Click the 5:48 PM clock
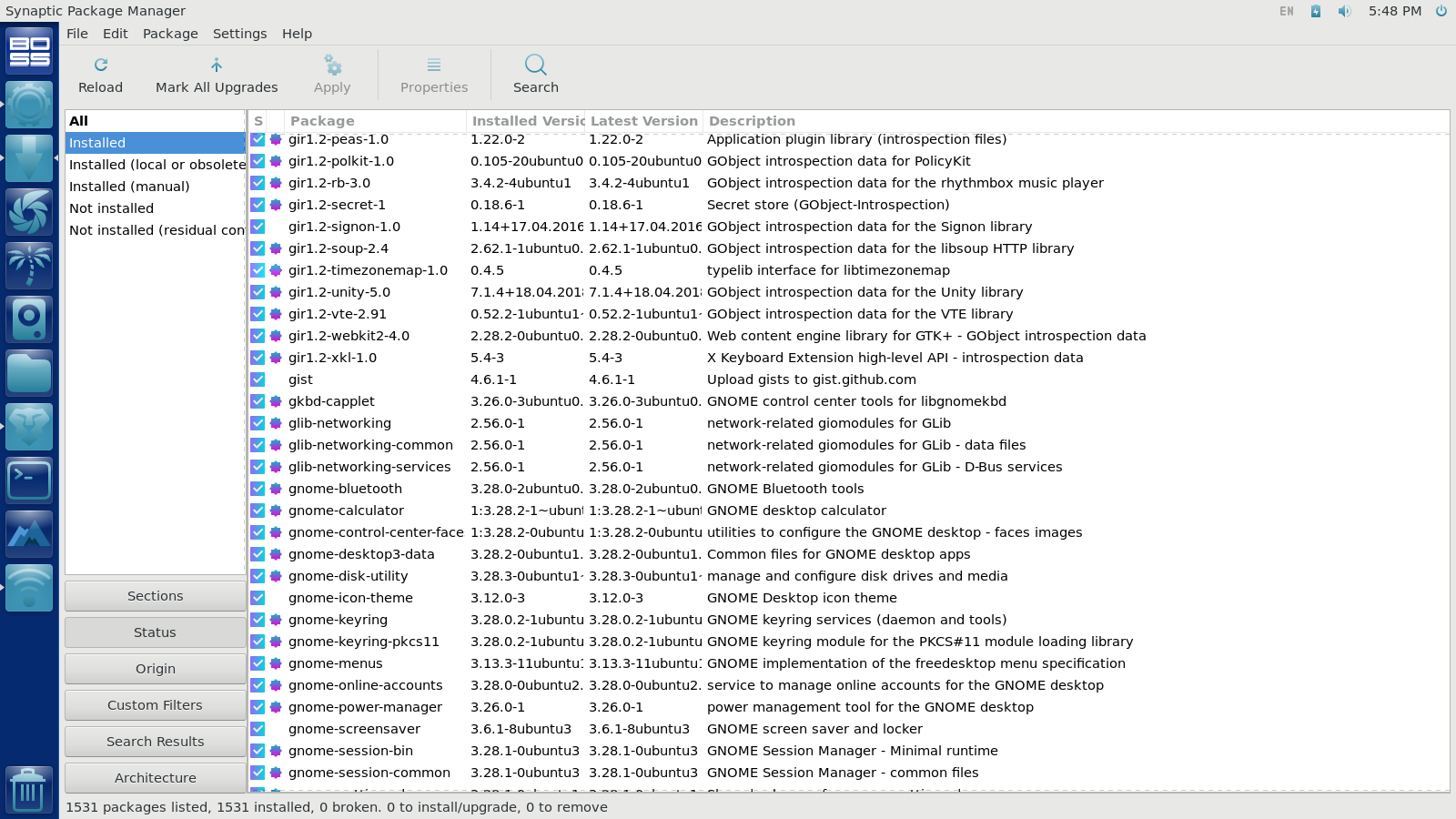This screenshot has height=819, width=1456. 1395,11
